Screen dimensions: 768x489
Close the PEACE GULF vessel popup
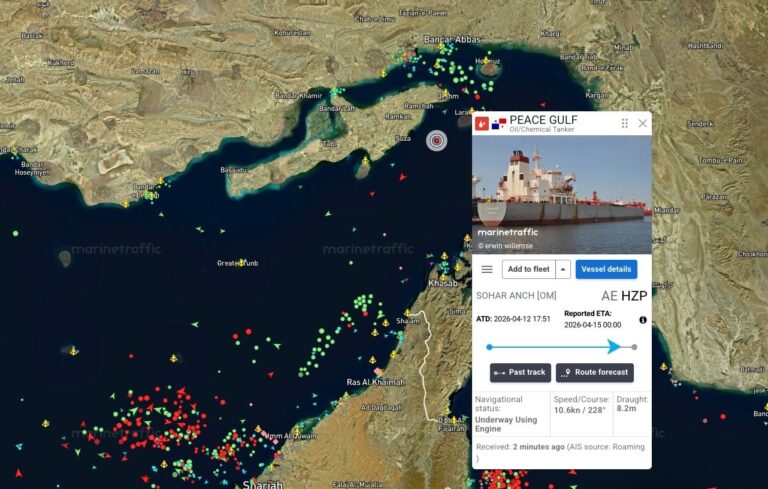coord(643,123)
